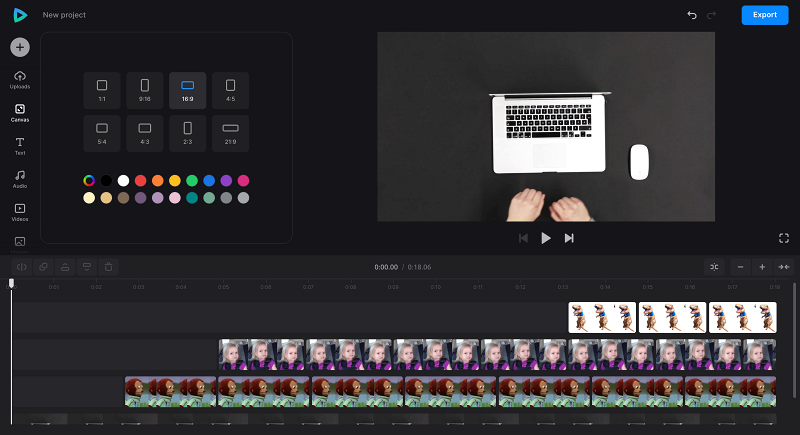Open the Uploads sidebar panel
The image size is (800, 435).
tap(20, 80)
